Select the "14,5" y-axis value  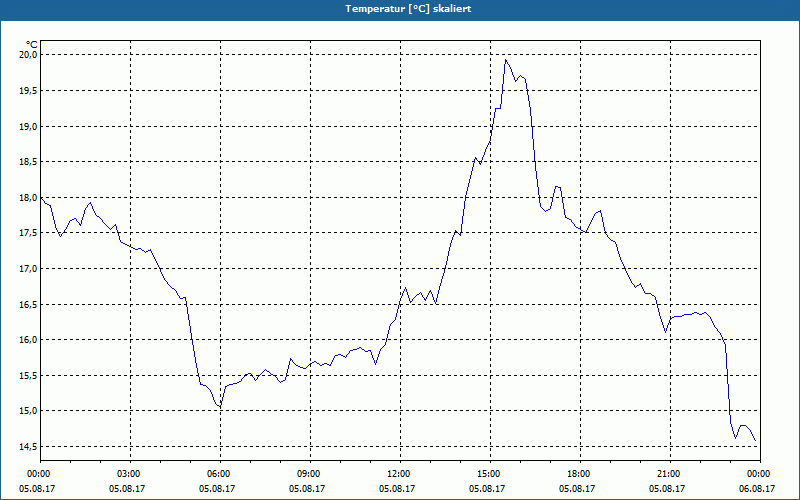29,446
